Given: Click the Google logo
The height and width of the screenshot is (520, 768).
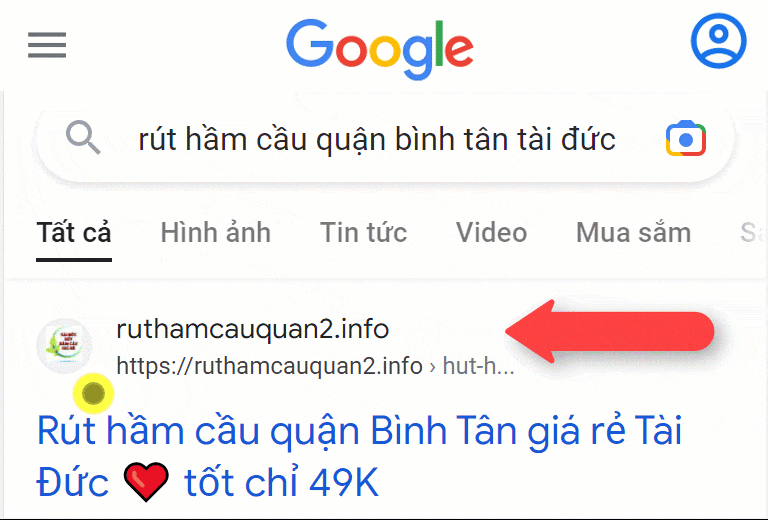Looking at the screenshot, I should tap(380, 49).
